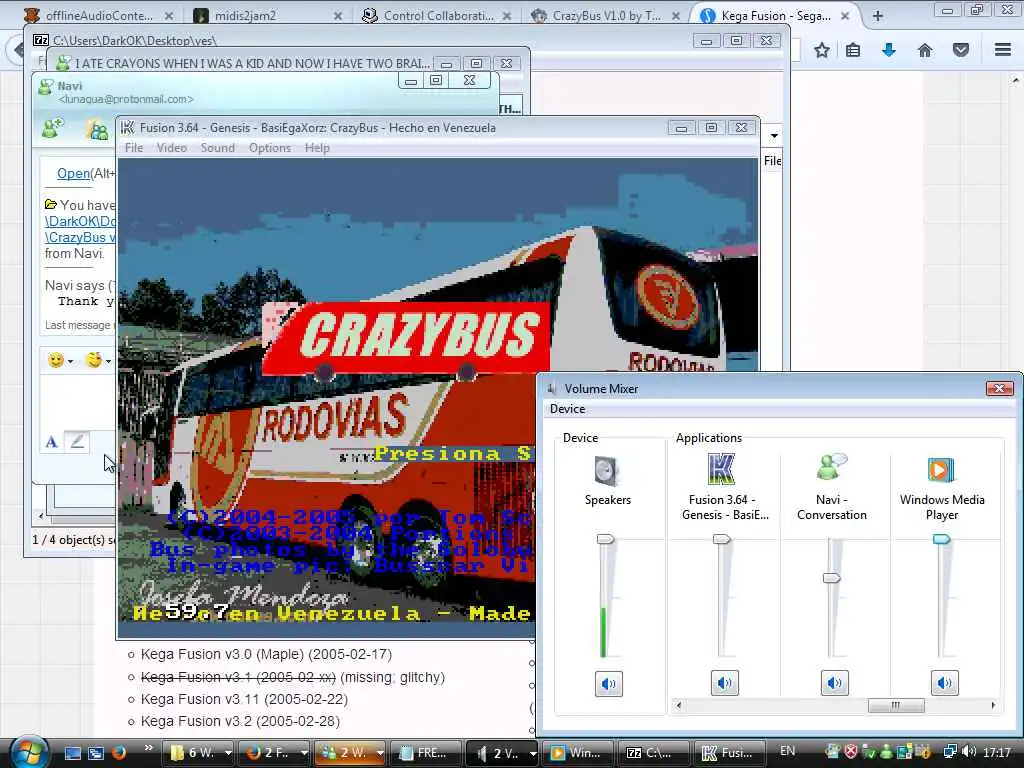Open the dropdown arrow right of the Fusion window

click(x=774, y=136)
